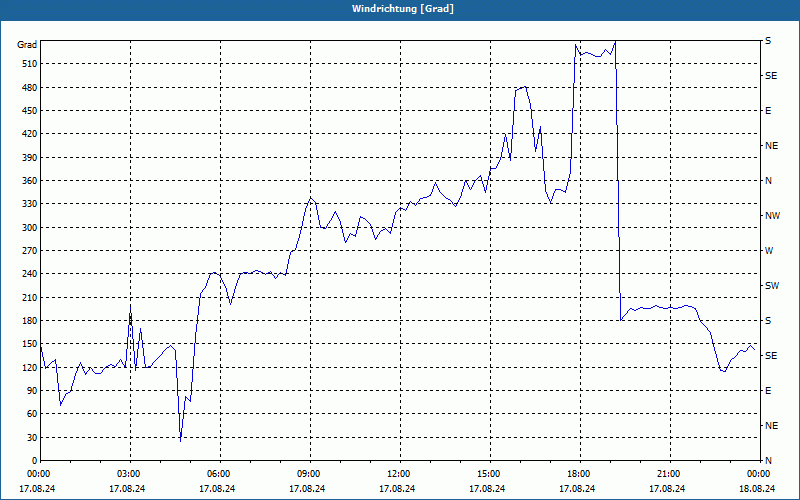Click the 09:00 time label

tap(310, 474)
